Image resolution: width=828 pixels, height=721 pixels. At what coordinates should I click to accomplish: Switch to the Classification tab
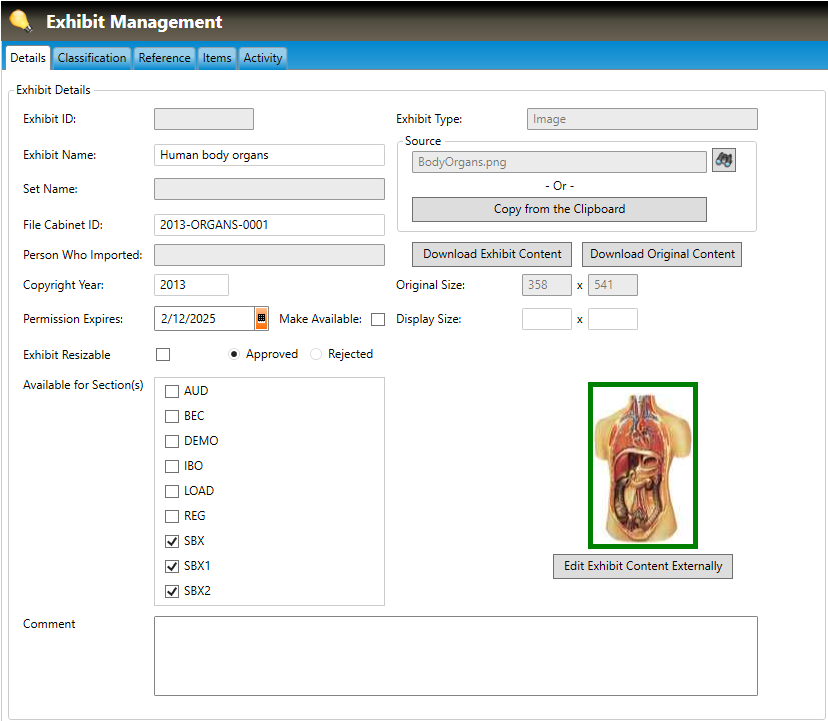[92, 58]
